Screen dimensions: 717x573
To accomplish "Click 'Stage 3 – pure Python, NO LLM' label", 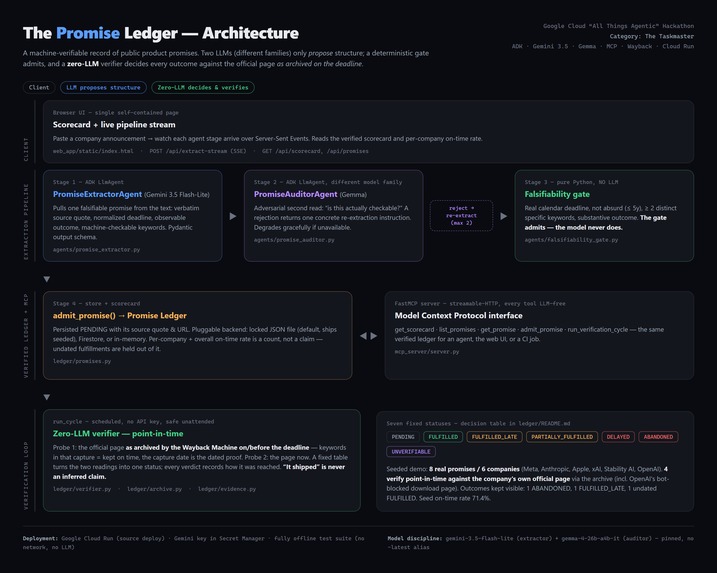I will point(571,182).
